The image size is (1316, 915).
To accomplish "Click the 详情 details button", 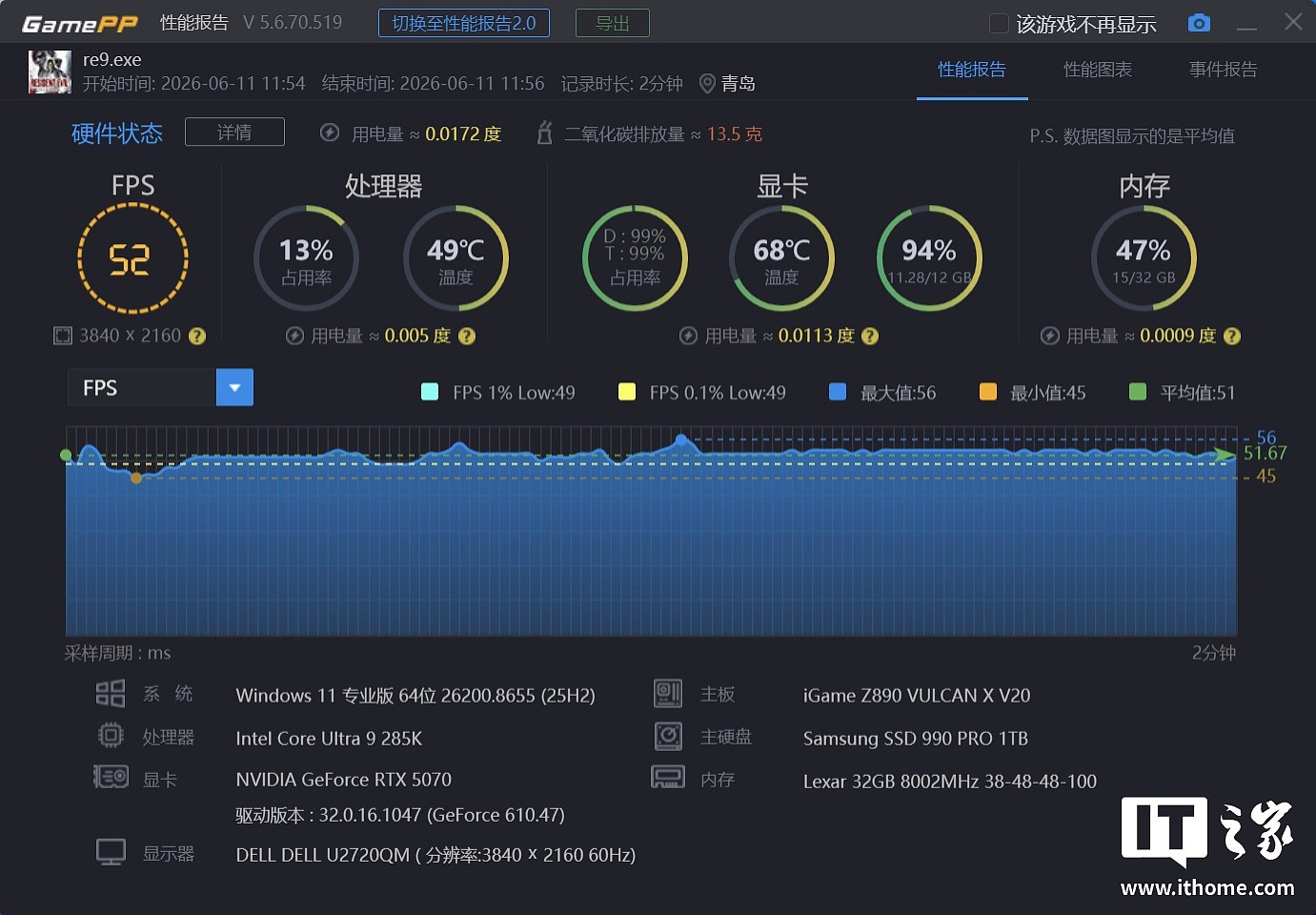I will pos(234,132).
